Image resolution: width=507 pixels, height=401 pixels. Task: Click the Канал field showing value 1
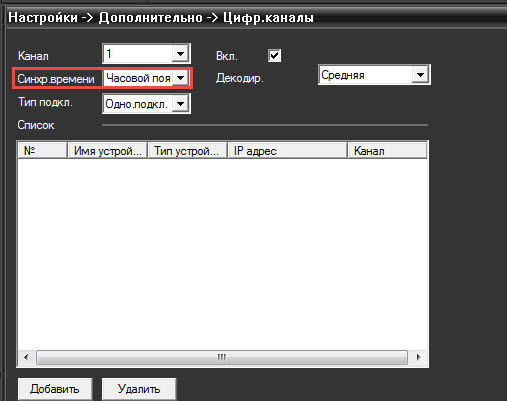(138, 53)
